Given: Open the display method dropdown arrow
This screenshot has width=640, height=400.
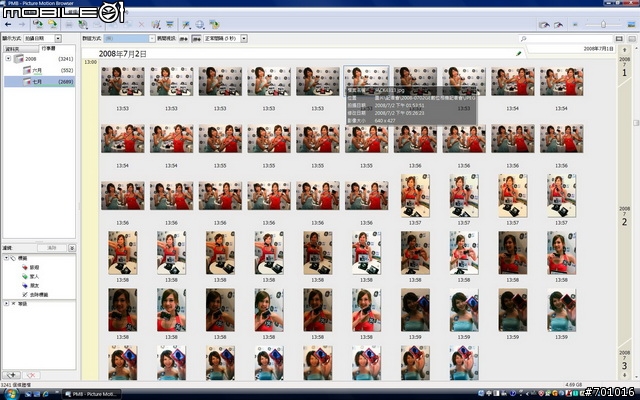Looking at the screenshot, I should tap(58, 38).
